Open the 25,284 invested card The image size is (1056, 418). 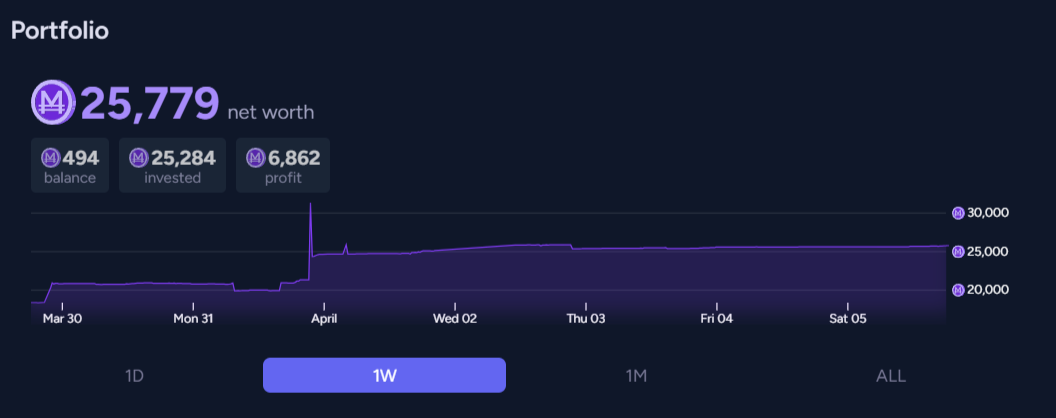coord(172,166)
